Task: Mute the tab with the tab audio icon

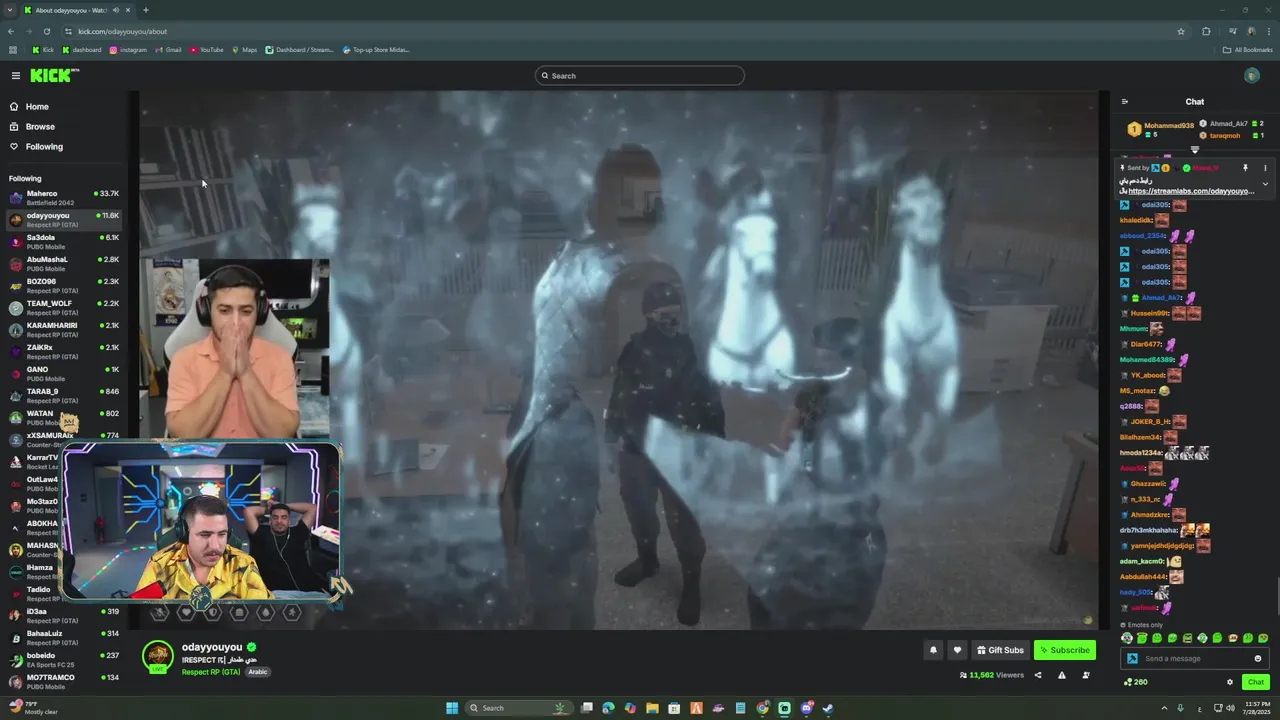Action: (x=115, y=10)
